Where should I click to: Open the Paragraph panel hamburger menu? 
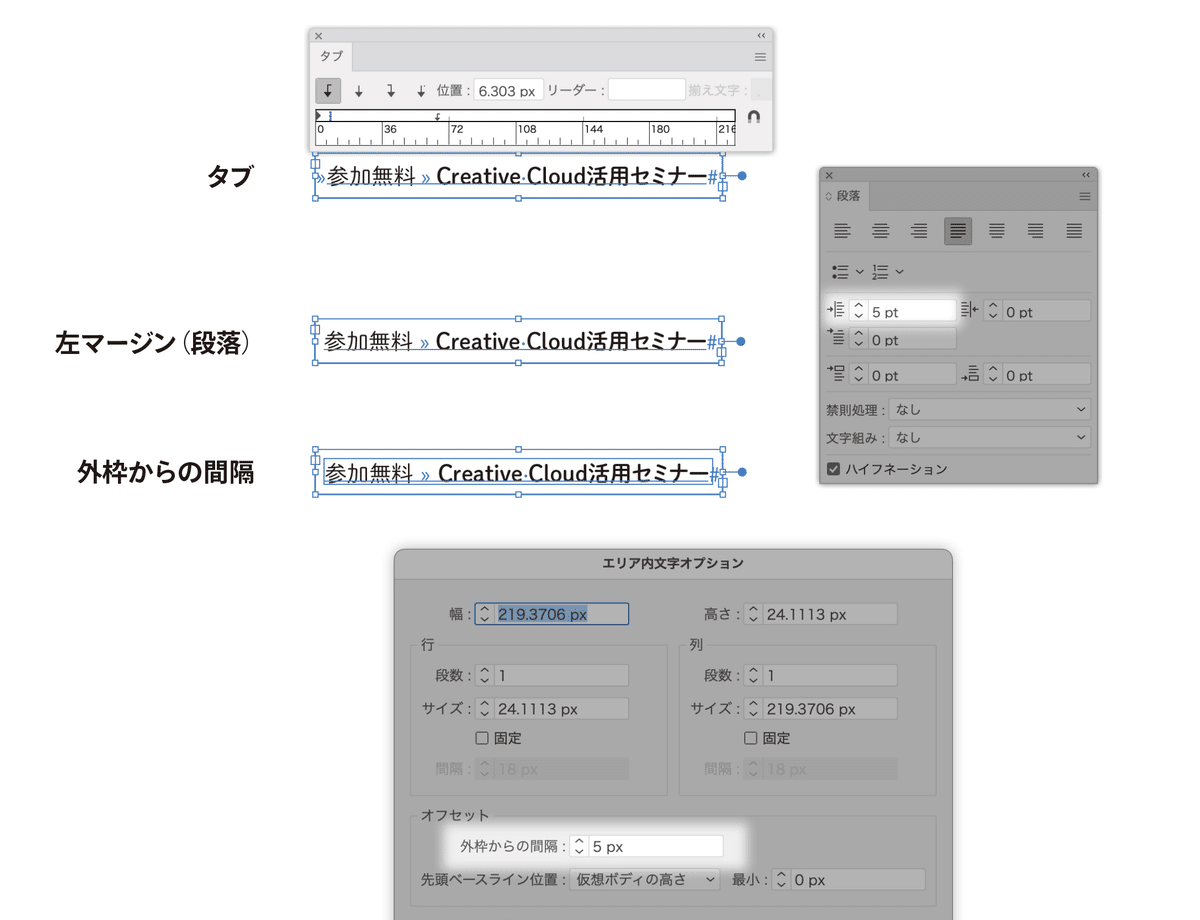(x=1085, y=197)
